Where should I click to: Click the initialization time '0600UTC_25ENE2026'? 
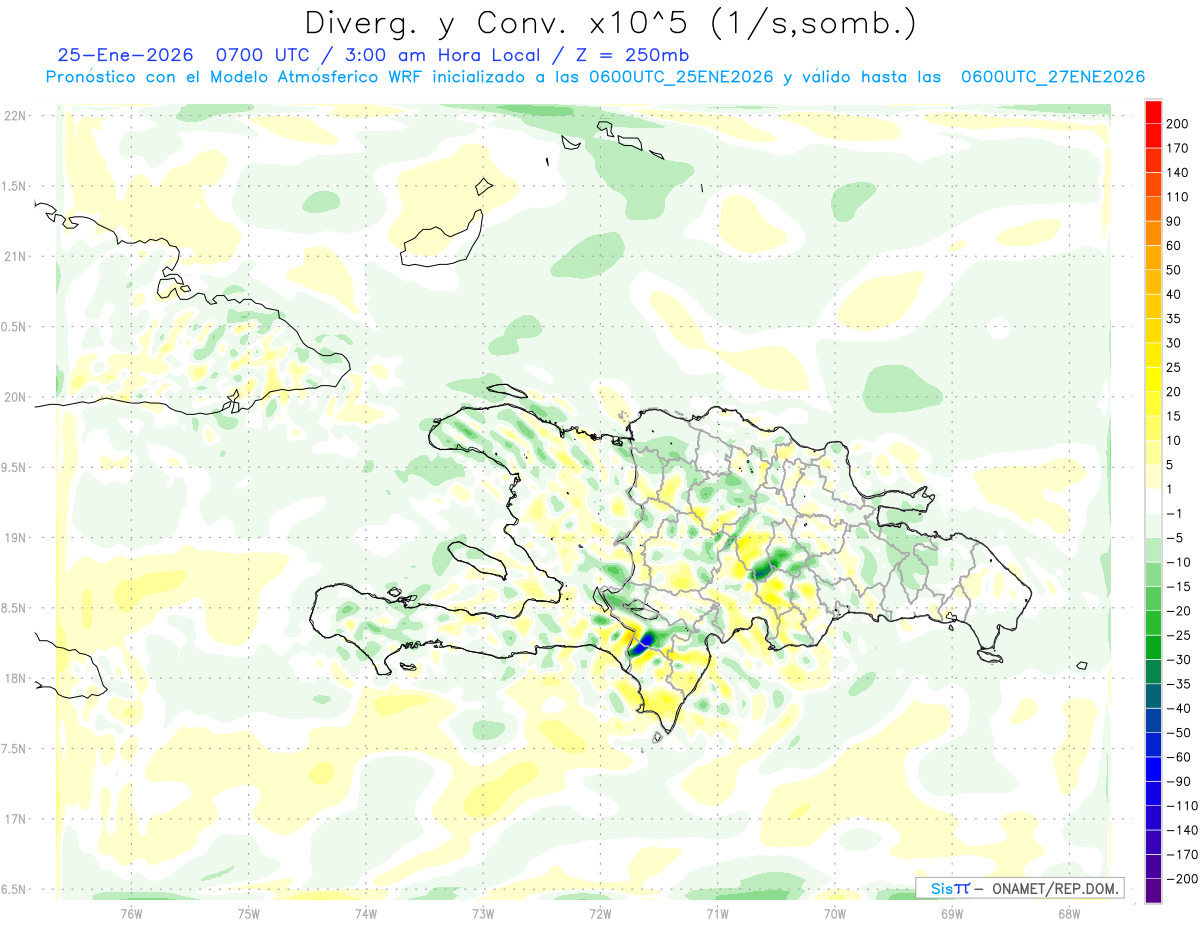[x=681, y=77]
